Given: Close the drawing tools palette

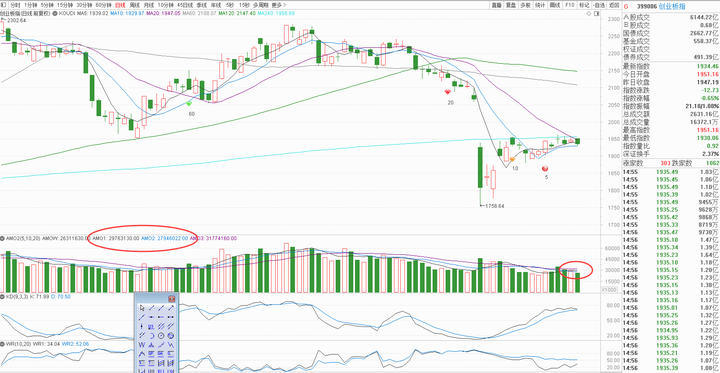Looking at the screenshot, I should point(172,299).
